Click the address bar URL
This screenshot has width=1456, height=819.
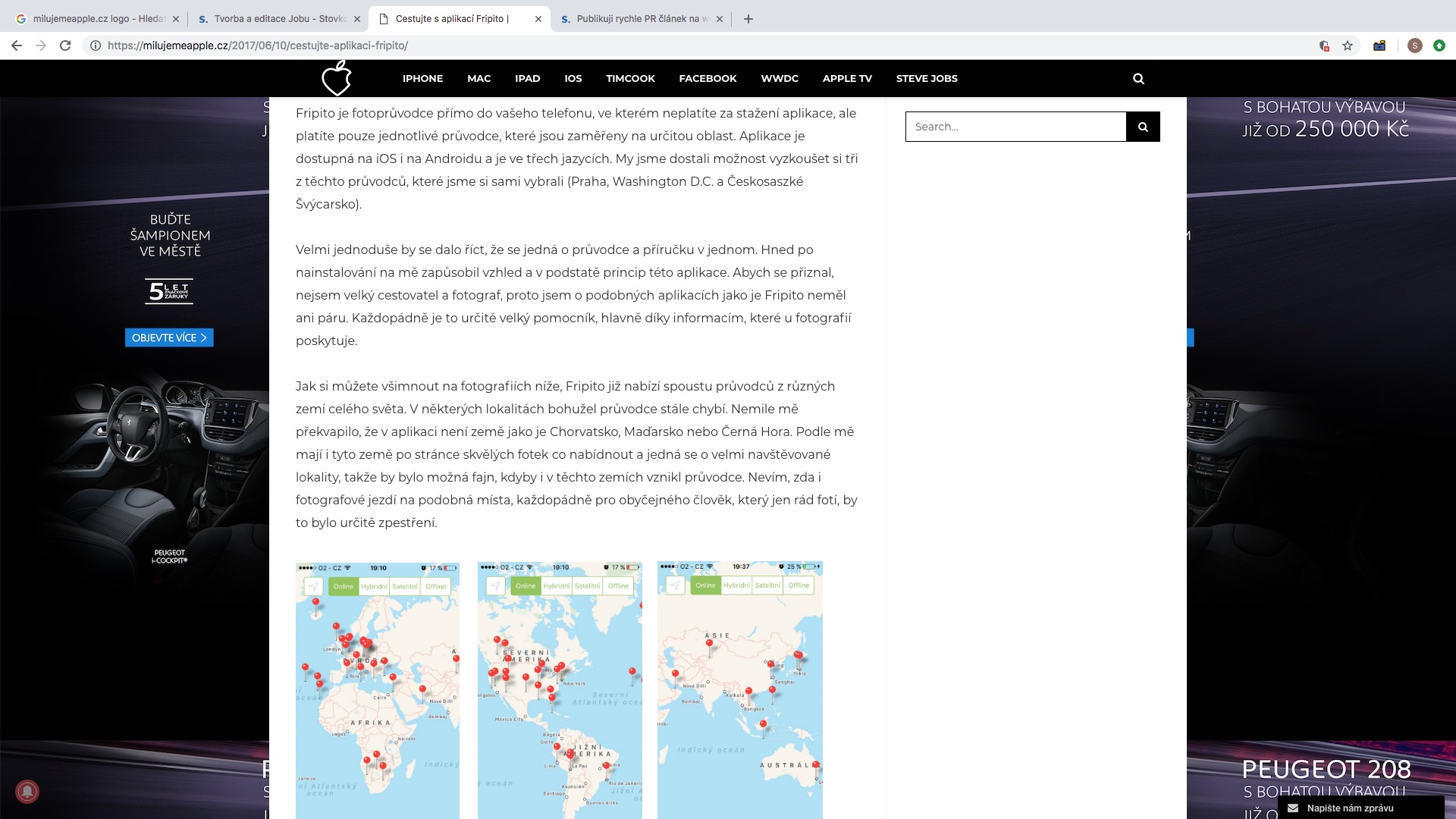(x=258, y=45)
